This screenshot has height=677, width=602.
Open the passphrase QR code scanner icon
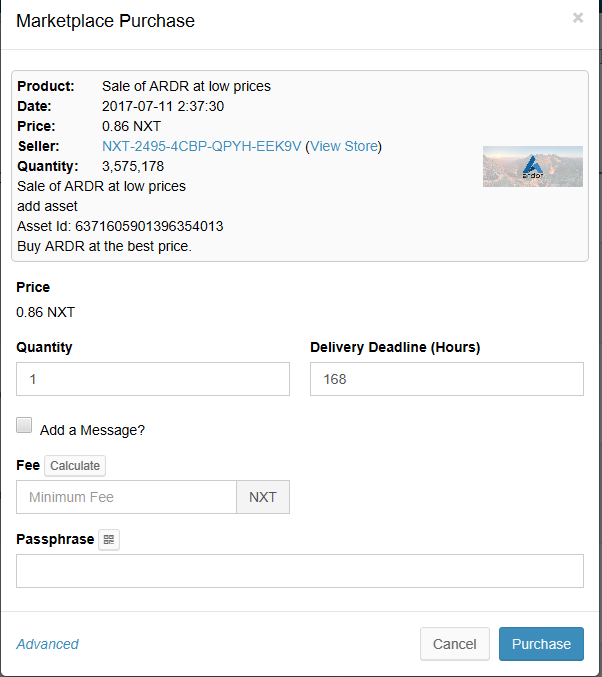point(109,539)
